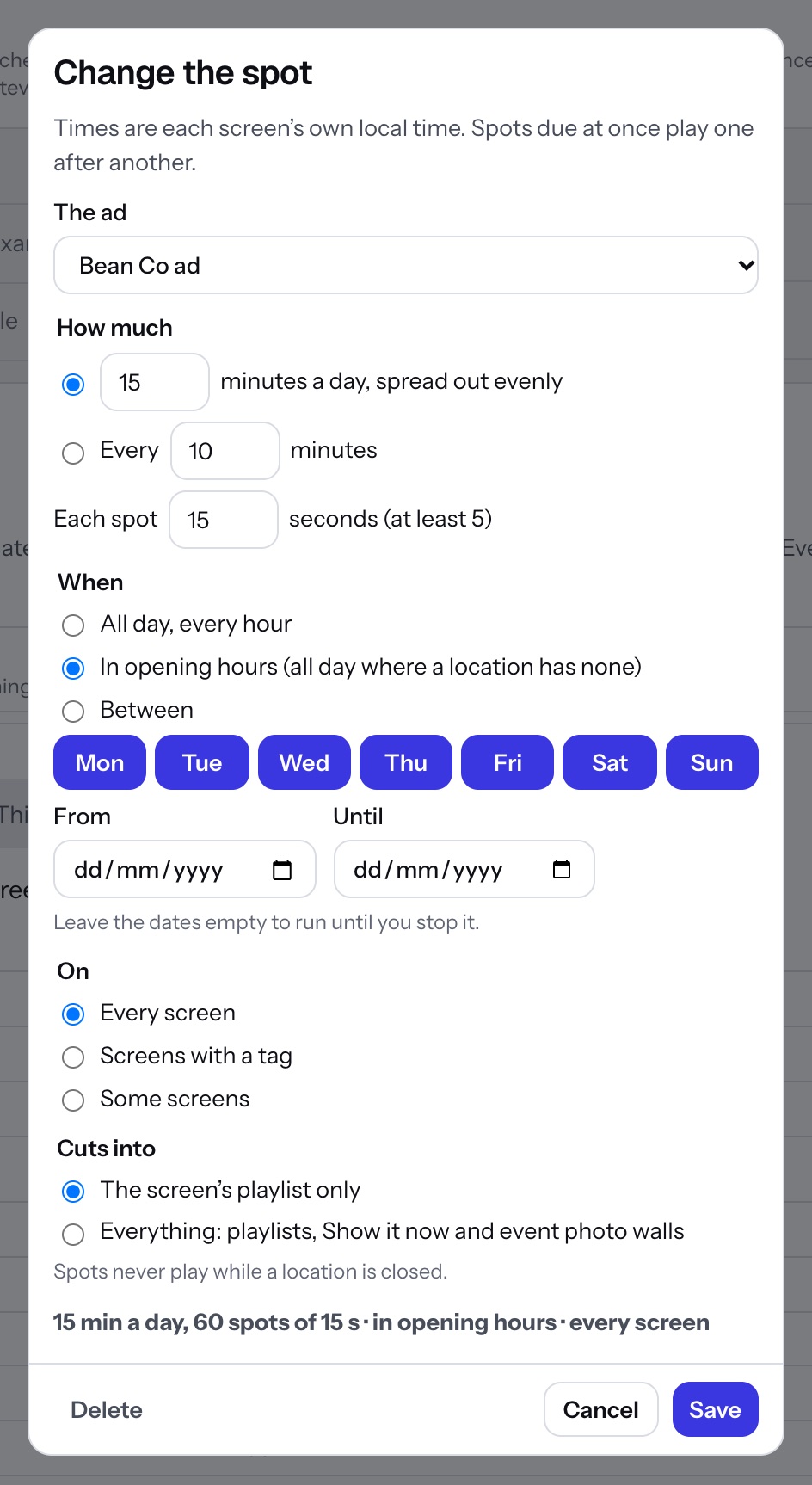812x1485 pixels.
Task: Click 'Spots never play while a location is closed' note
Action: point(250,1272)
